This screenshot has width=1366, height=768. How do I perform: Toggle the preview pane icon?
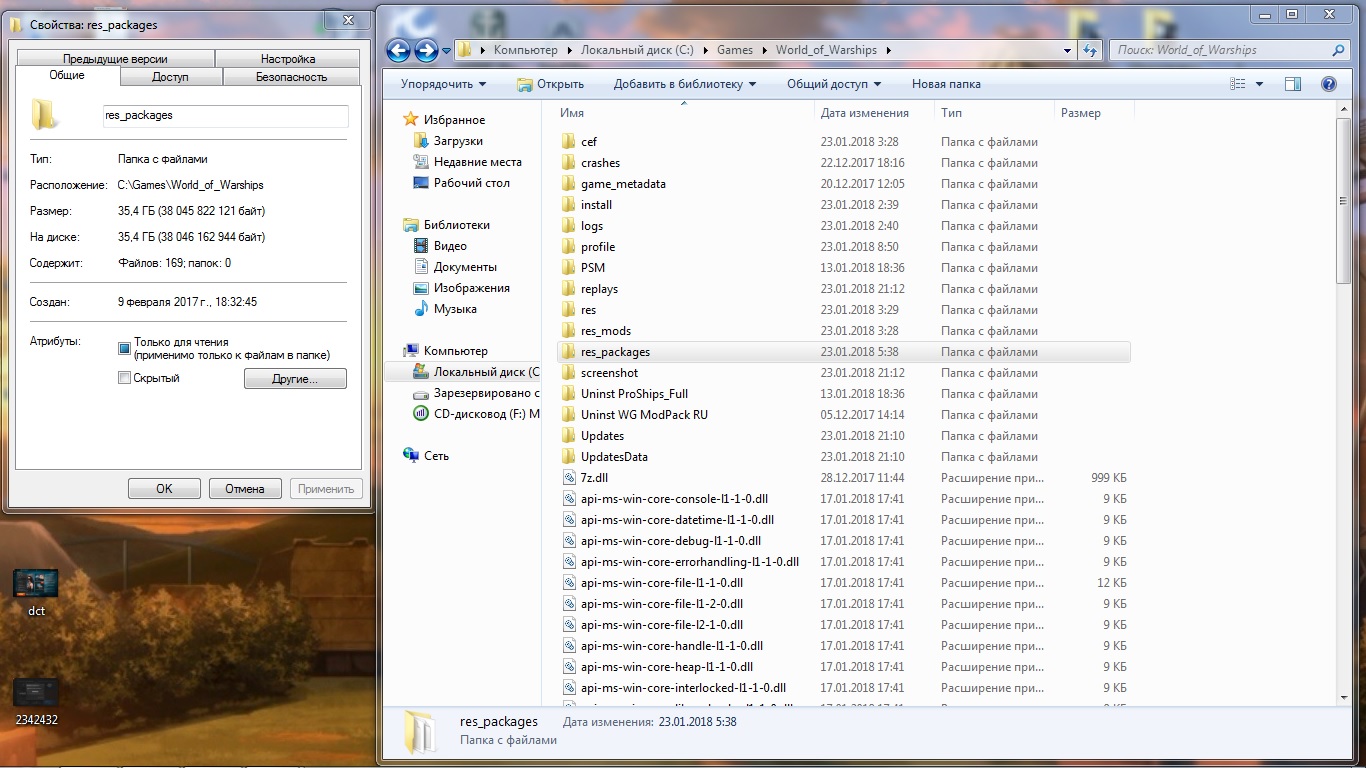coord(1292,84)
